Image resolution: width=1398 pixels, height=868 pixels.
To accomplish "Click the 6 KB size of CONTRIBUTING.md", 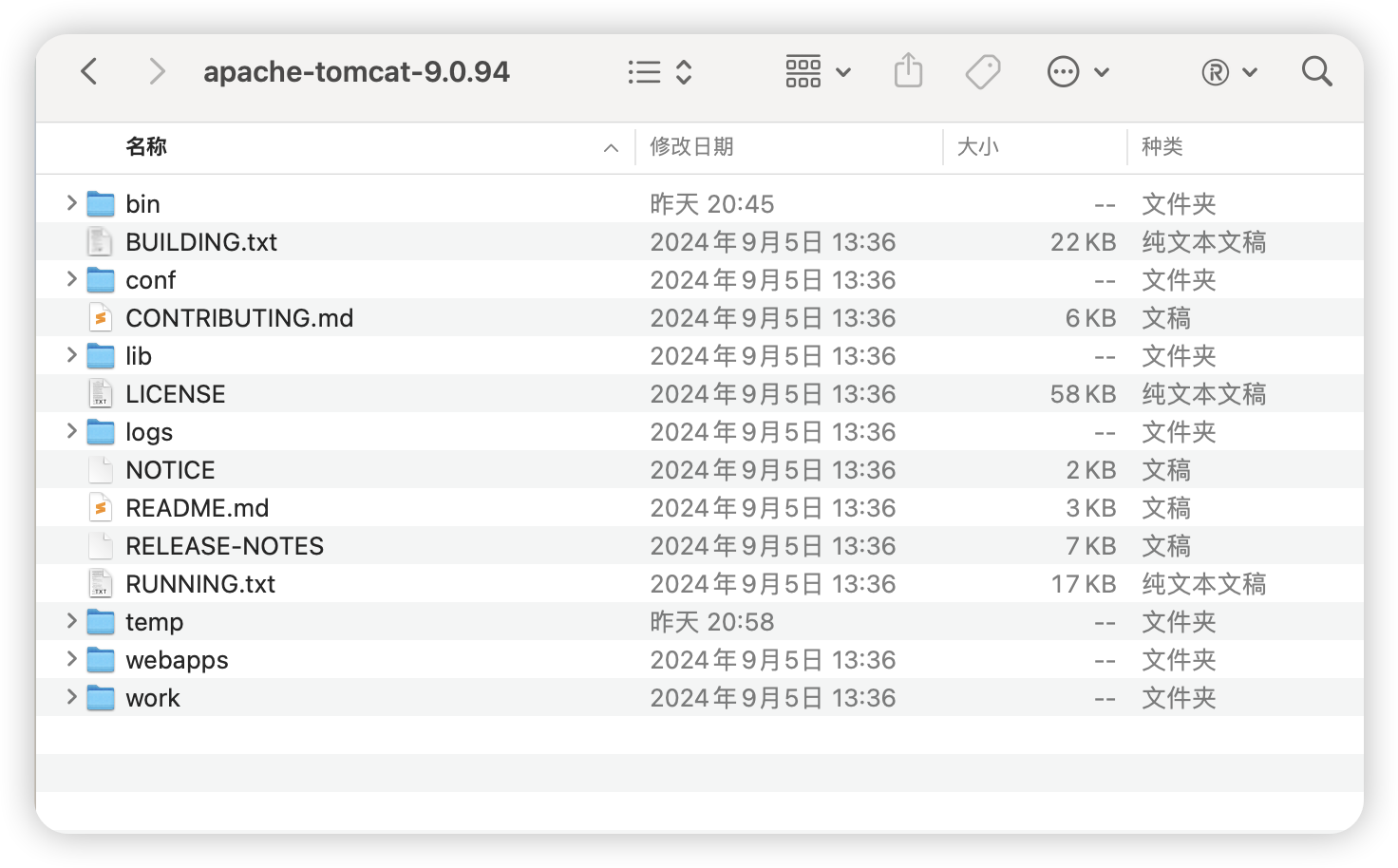I will [x=1091, y=318].
